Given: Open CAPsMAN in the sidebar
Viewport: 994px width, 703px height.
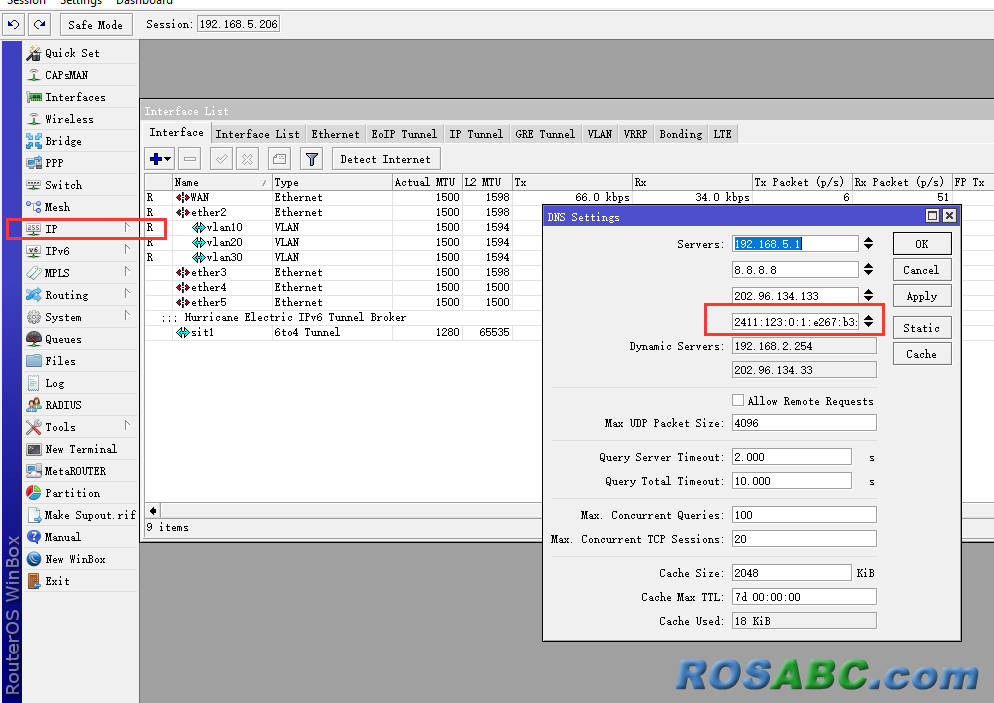Looking at the screenshot, I should (81, 75).
